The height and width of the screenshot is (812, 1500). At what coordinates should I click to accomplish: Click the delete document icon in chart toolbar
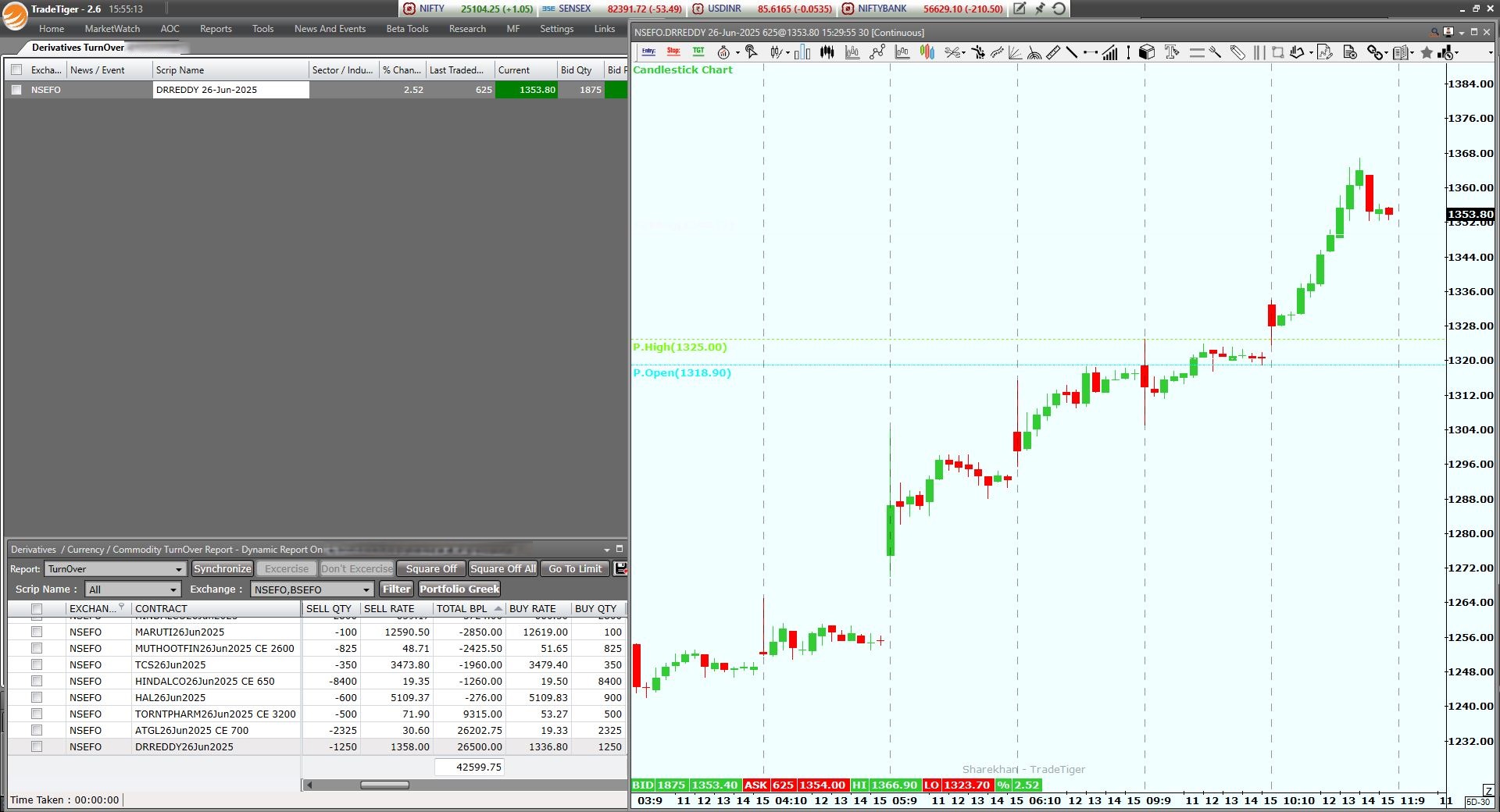click(1350, 52)
